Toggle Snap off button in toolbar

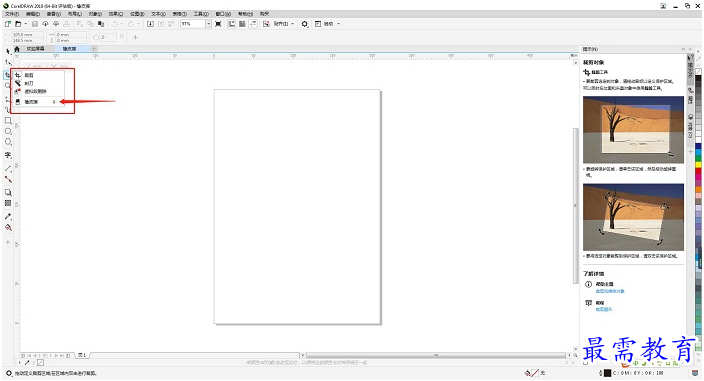point(266,24)
